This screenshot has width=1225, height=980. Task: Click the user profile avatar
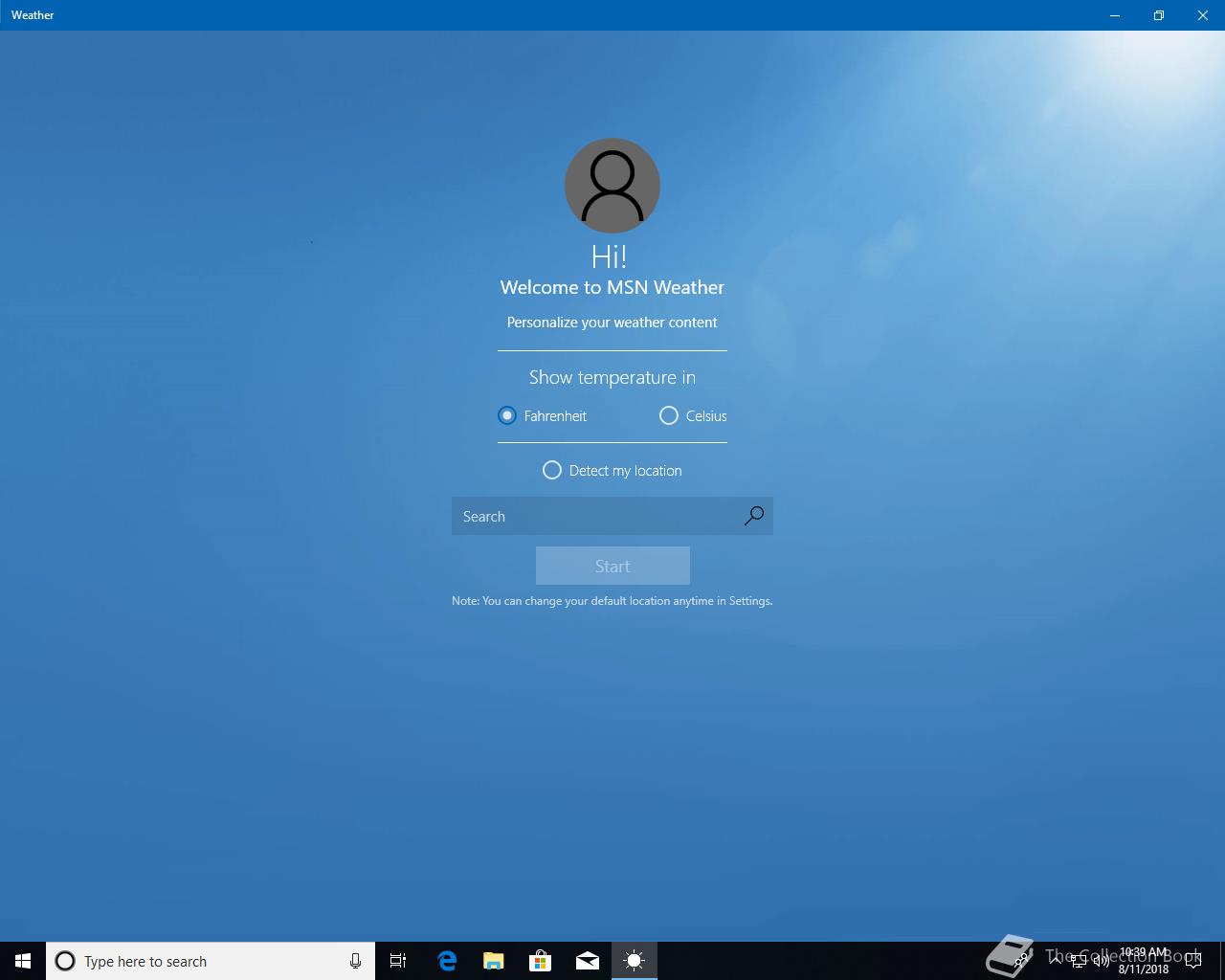pos(612,186)
